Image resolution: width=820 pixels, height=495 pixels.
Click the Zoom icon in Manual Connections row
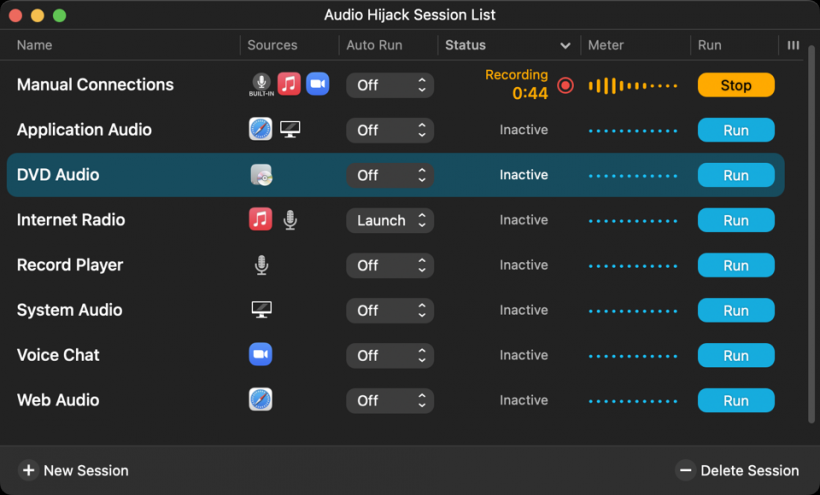[x=317, y=85]
